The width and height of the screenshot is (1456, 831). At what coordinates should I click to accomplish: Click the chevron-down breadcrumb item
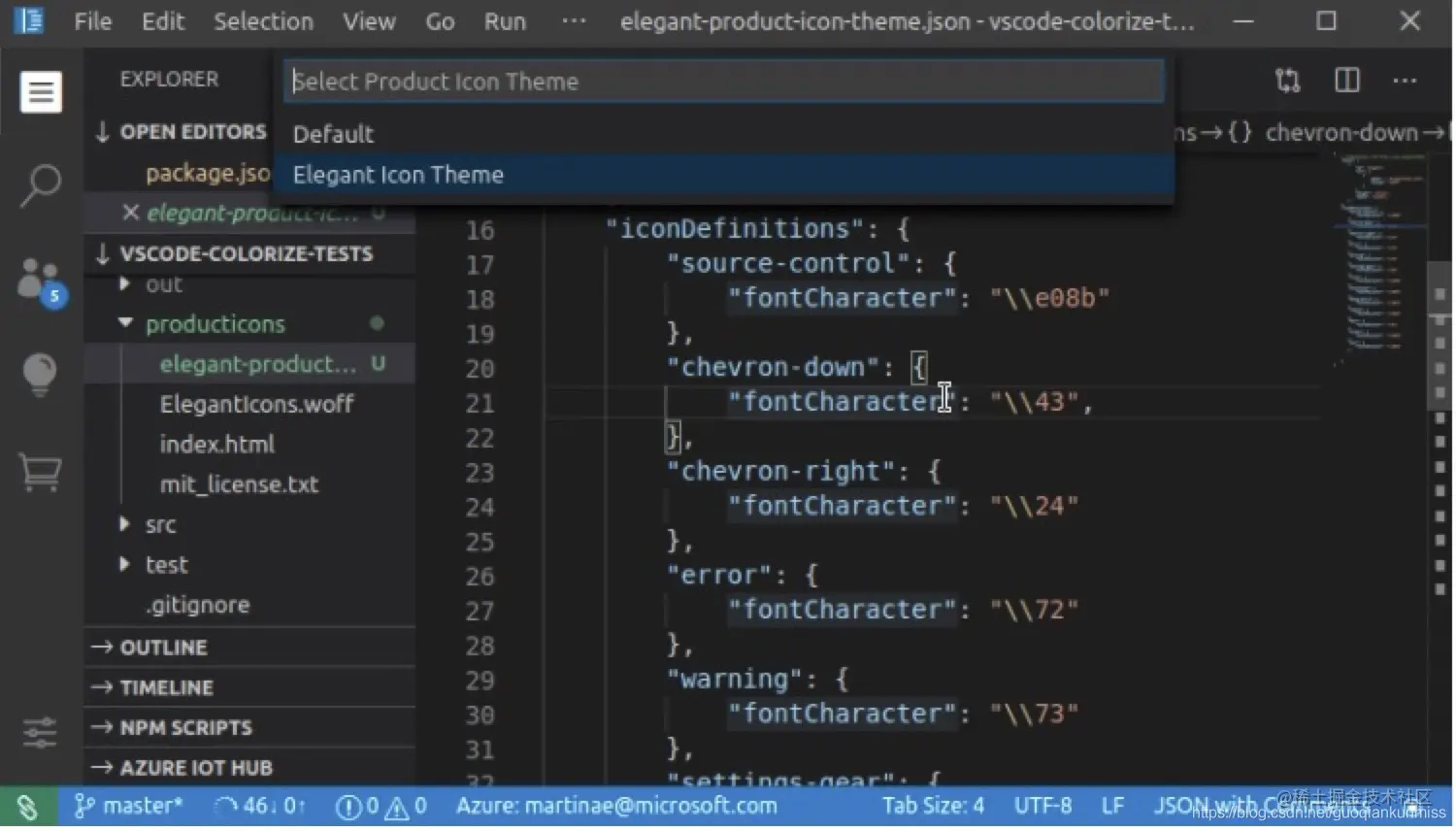point(1340,133)
